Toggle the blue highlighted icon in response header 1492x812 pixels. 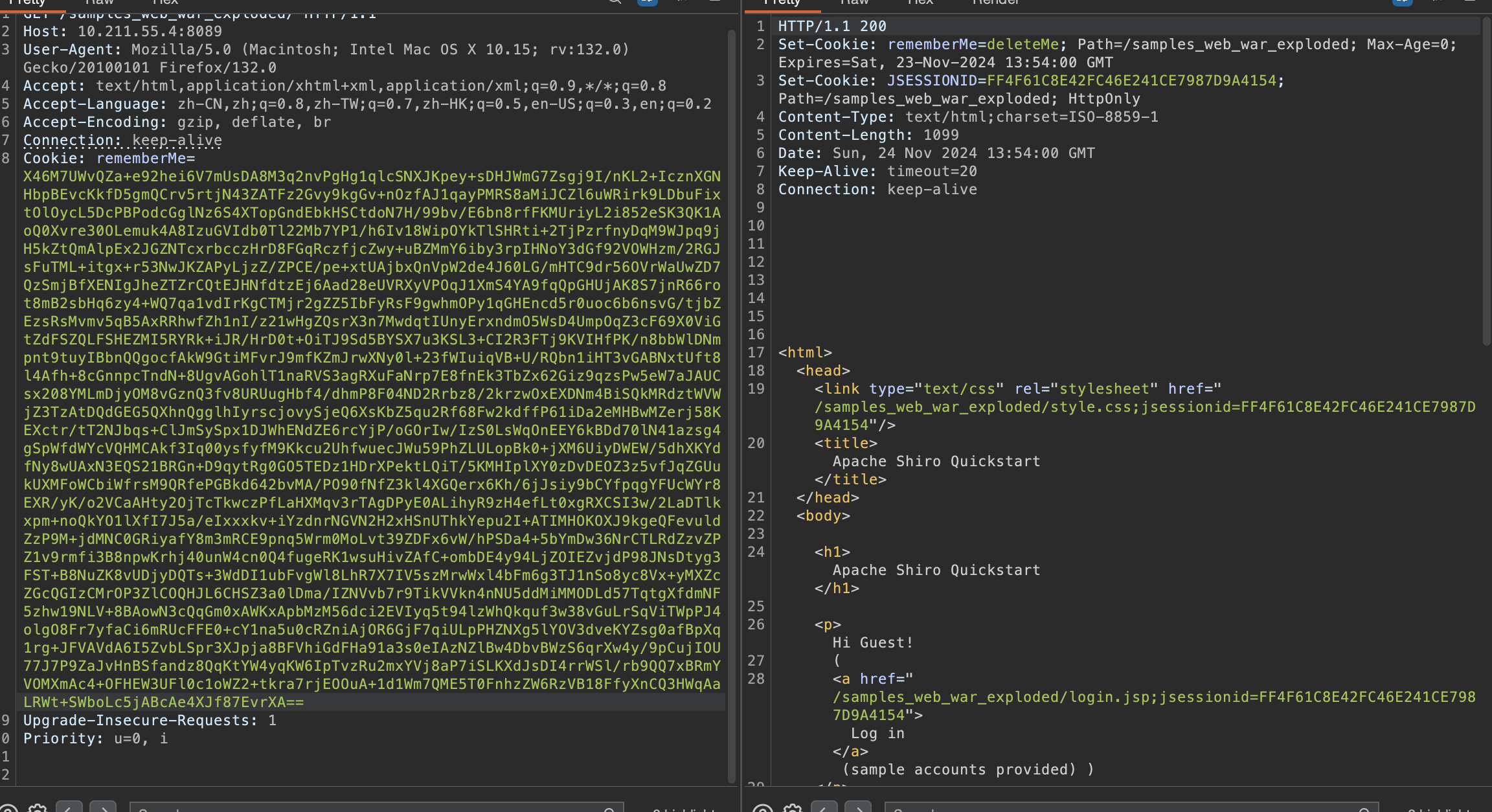[x=1402, y=2]
